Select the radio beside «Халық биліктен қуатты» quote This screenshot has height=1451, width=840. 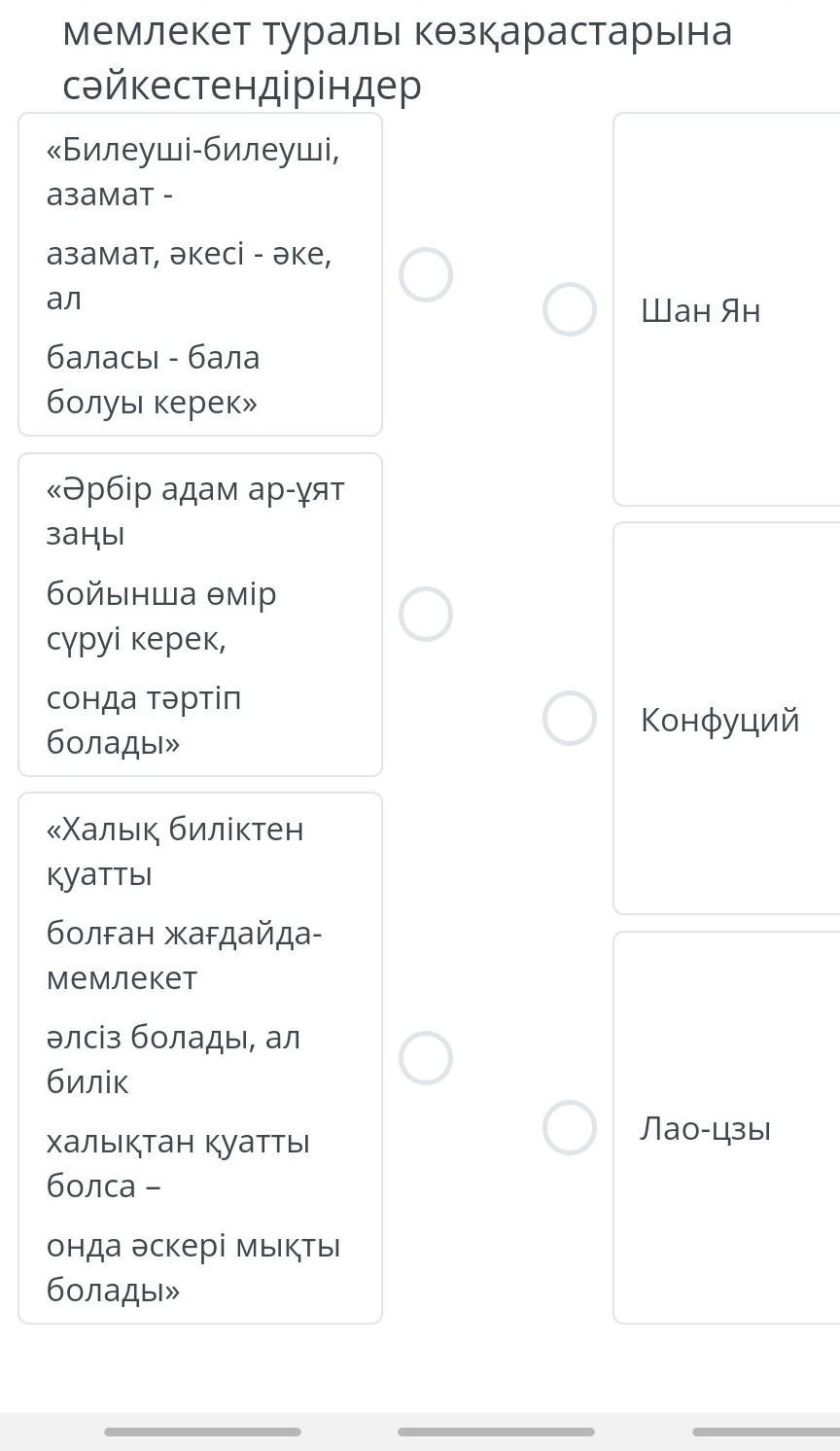point(426,1058)
